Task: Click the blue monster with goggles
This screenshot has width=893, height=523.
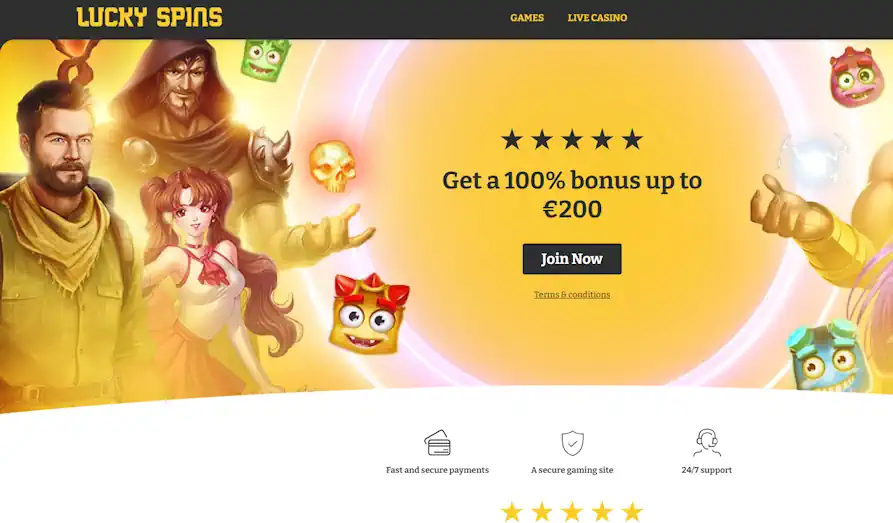Action: [x=824, y=355]
